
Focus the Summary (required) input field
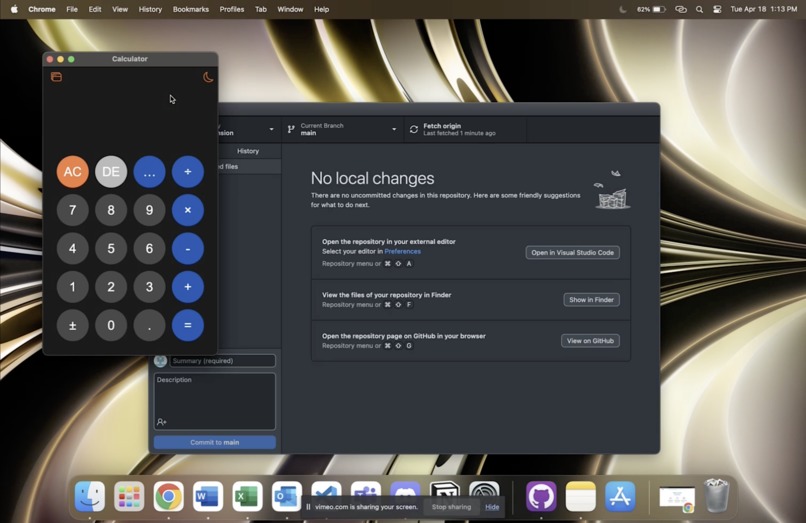click(x=223, y=361)
